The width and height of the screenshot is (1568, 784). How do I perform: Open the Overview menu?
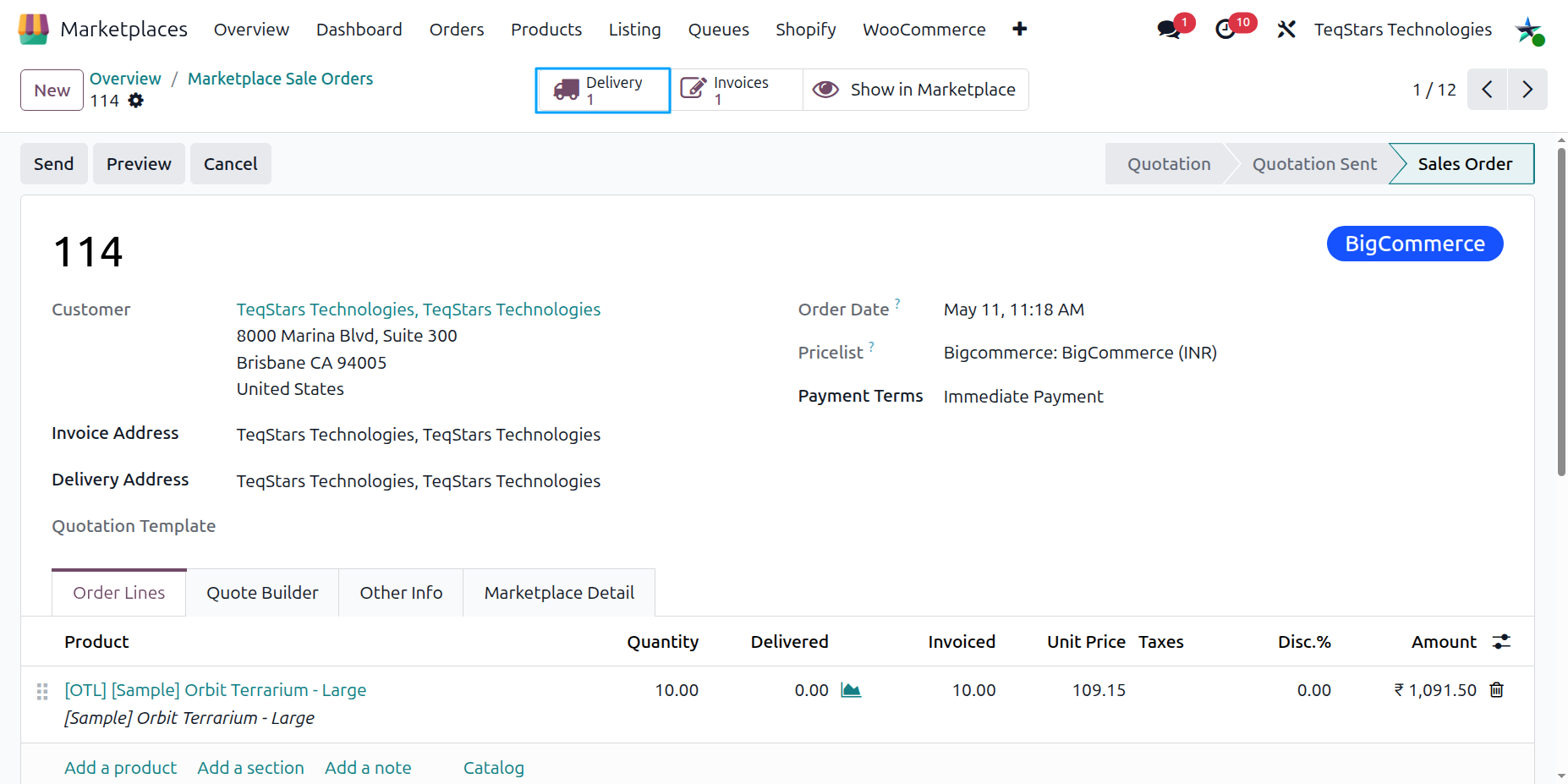(251, 30)
